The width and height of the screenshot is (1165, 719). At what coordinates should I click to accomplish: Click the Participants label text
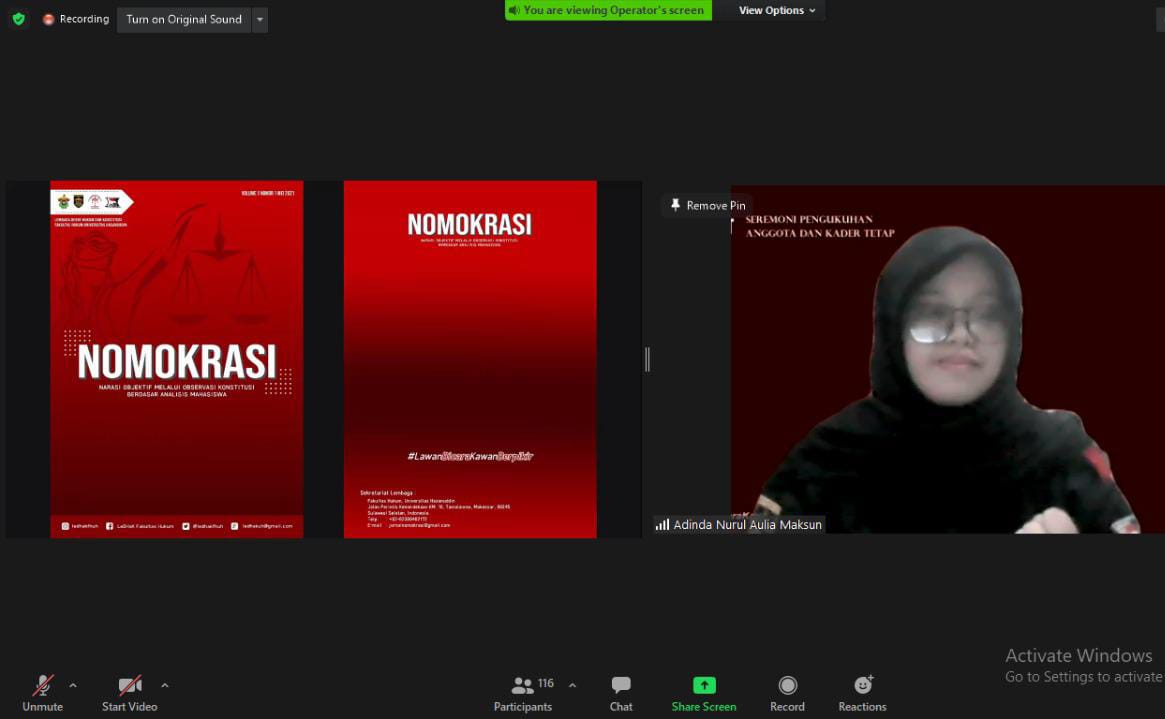click(522, 706)
